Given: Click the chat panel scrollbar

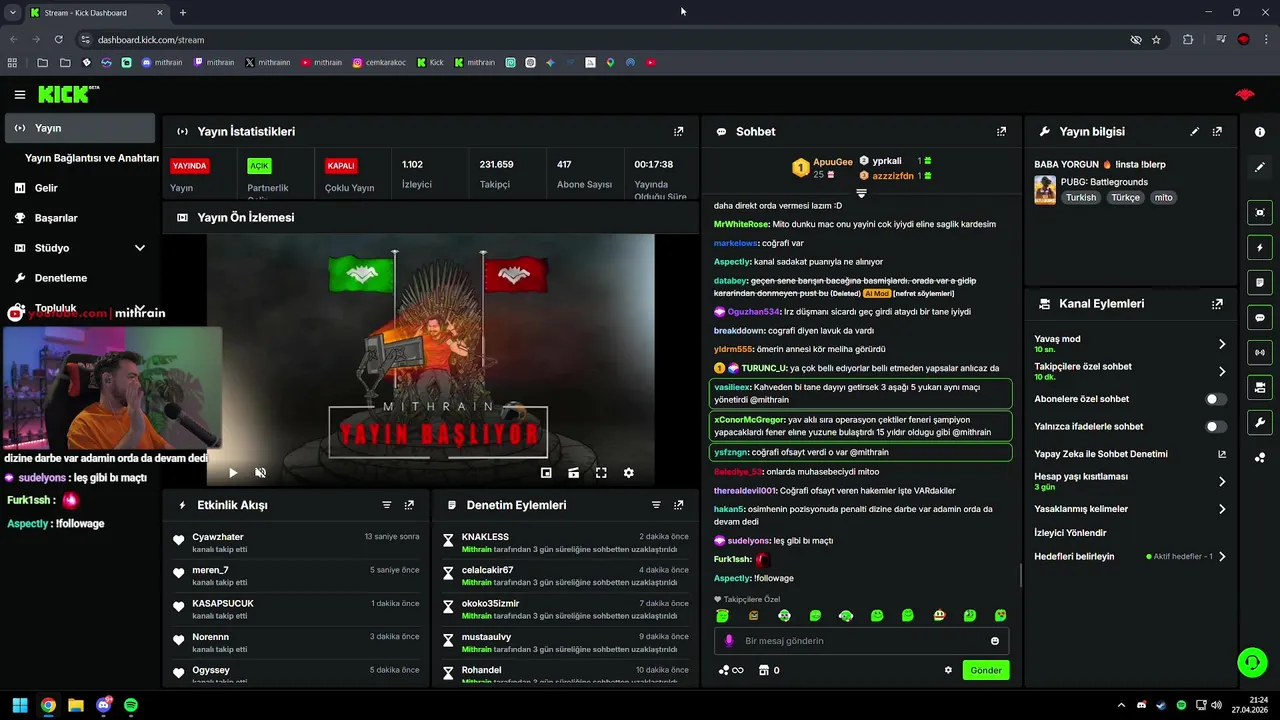Looking at the screenshot, I should point(1020,575).
